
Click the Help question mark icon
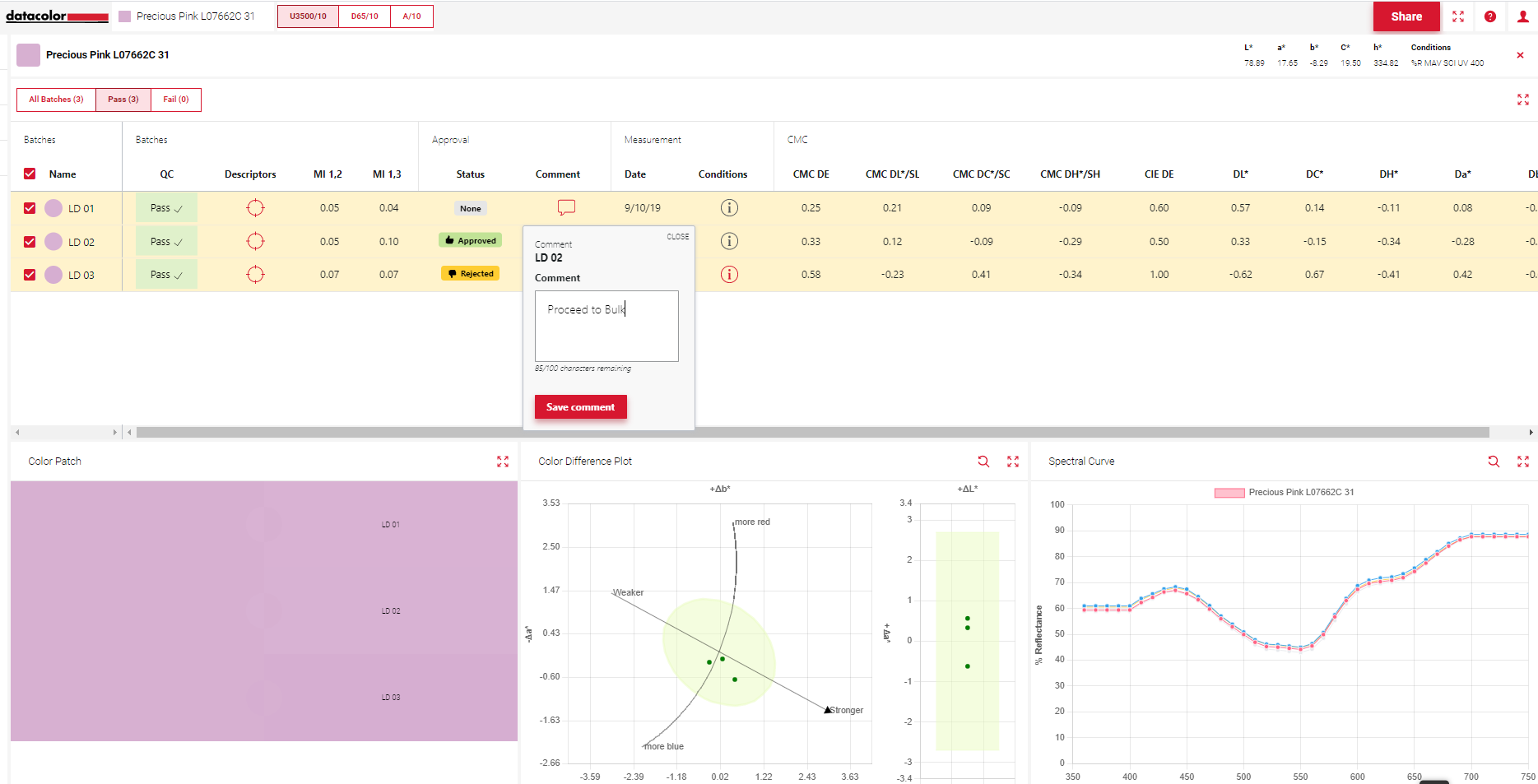tap(1490, 16)
